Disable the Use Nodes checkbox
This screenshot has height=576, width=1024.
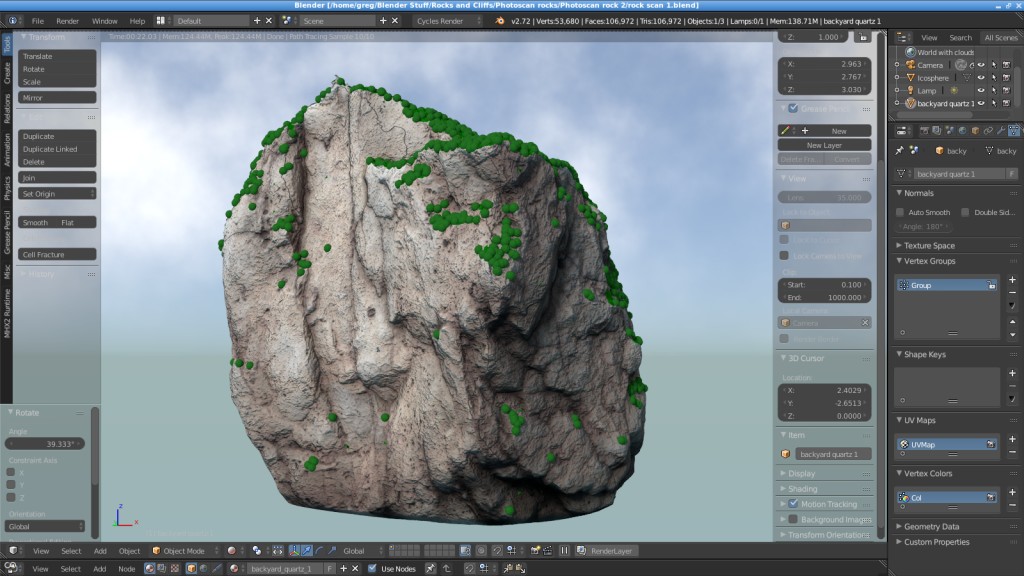[371, 568]
